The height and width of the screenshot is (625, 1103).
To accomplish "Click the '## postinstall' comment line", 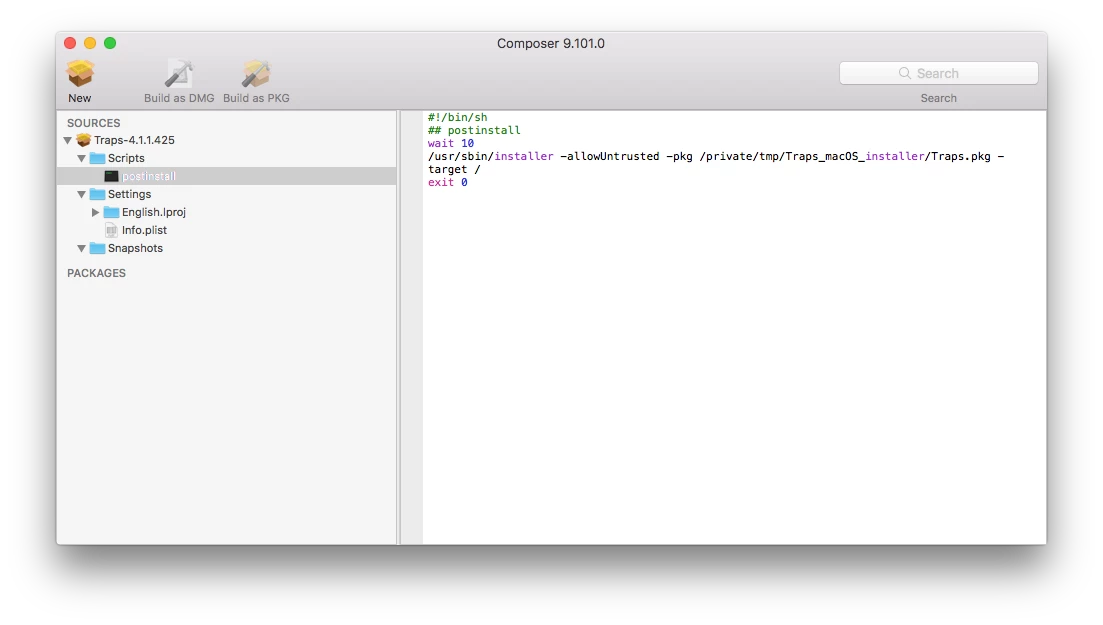I will pyautogui.click(x=474, y=130).
